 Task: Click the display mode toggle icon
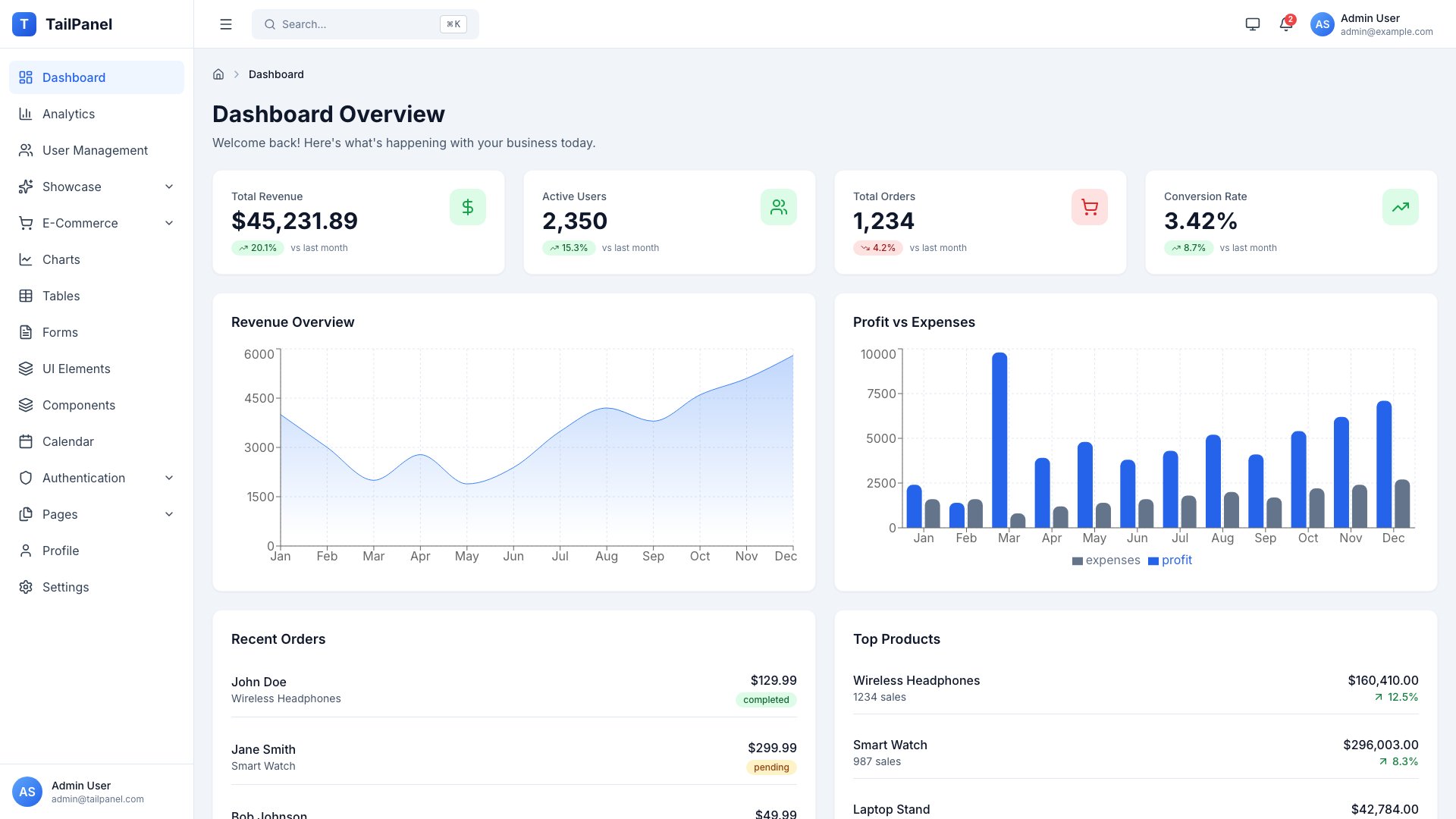(1251, 24)
